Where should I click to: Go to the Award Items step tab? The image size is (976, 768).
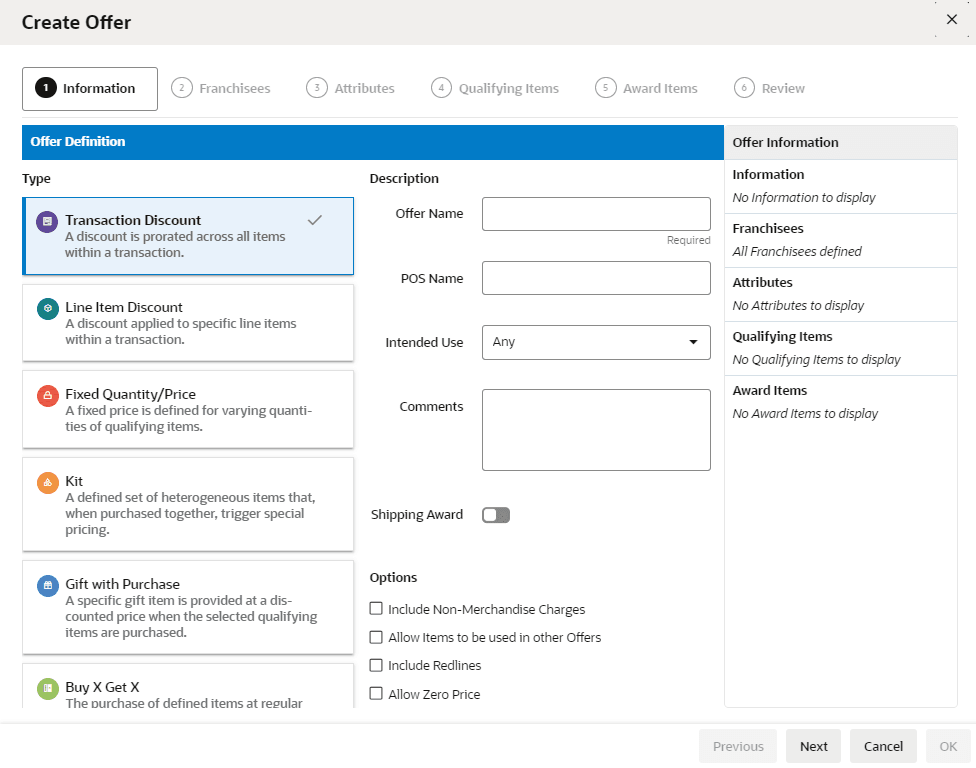647,88
